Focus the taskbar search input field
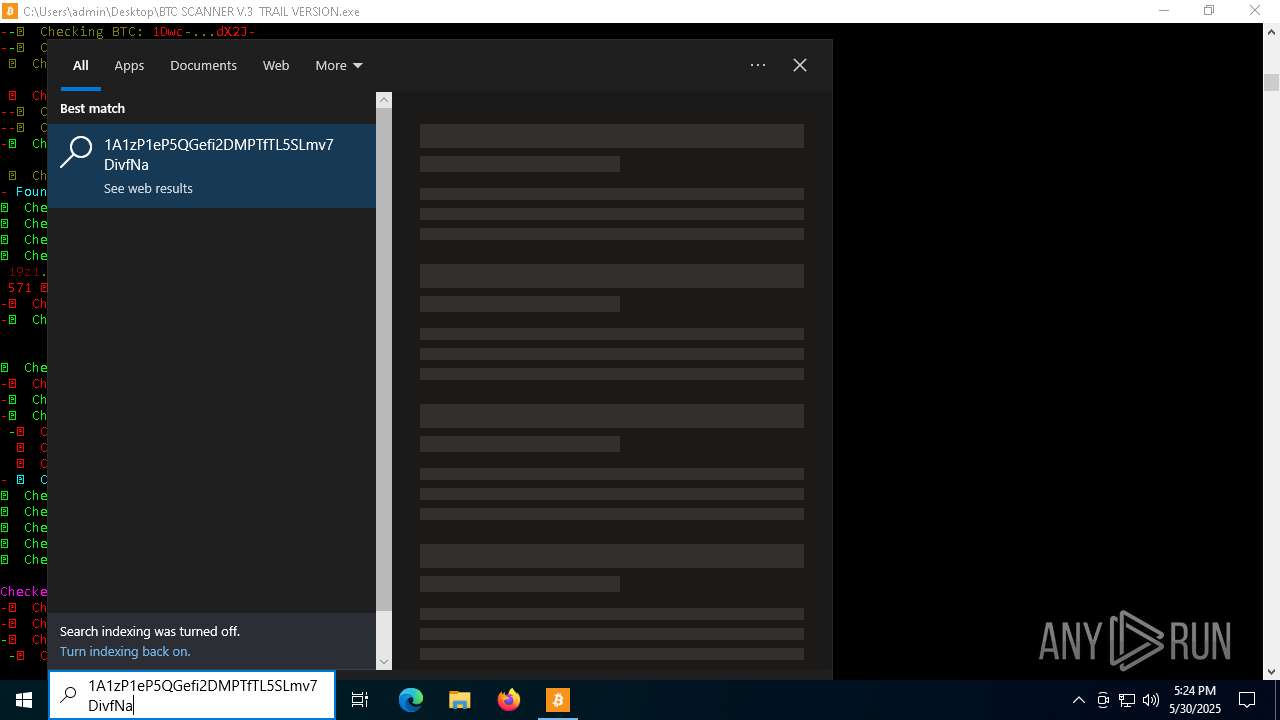Viewport: 1280px width, 720px height. coord(192,696)
